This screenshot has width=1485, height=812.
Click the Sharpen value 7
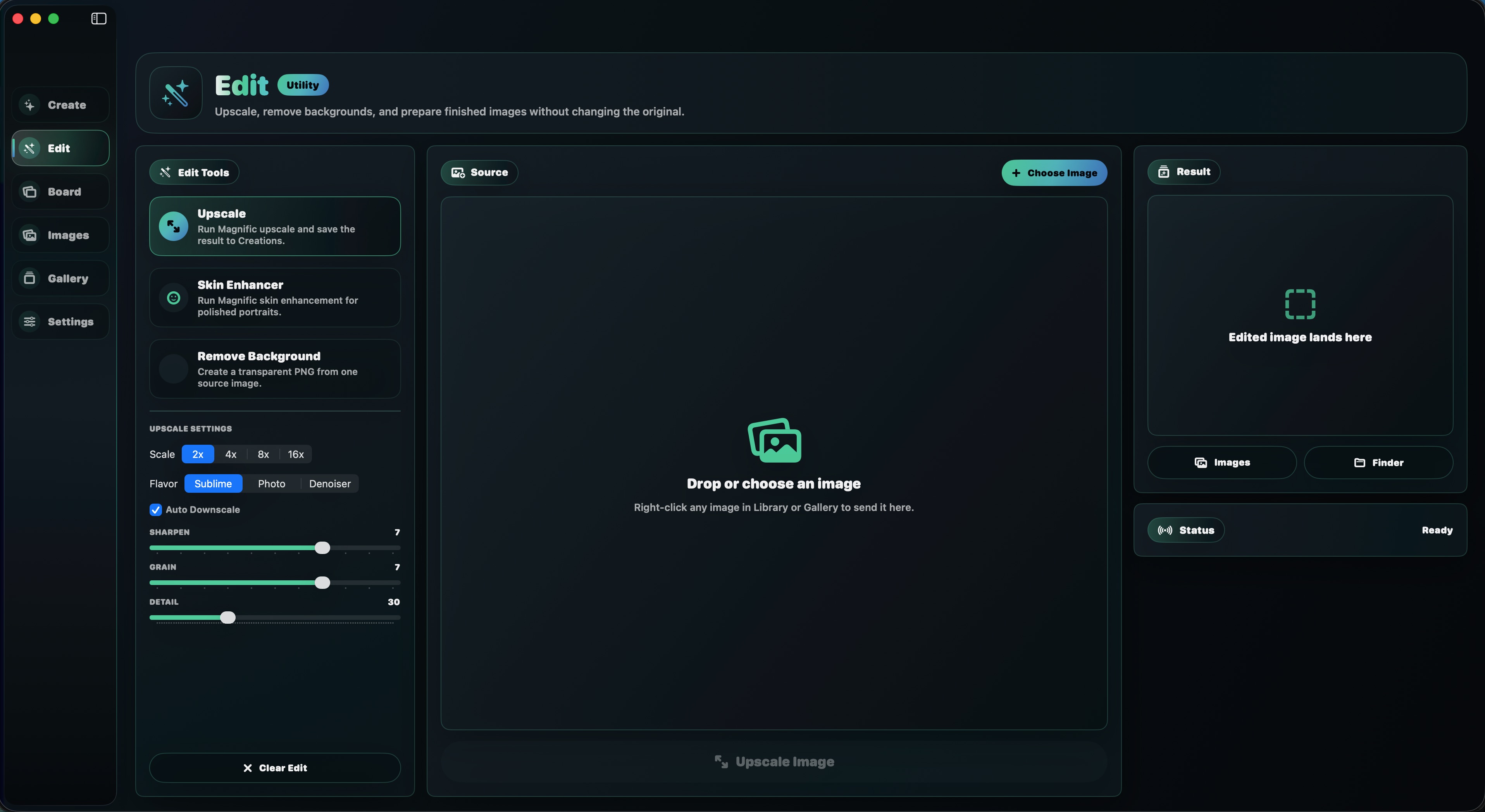click(x=397, y=532)
